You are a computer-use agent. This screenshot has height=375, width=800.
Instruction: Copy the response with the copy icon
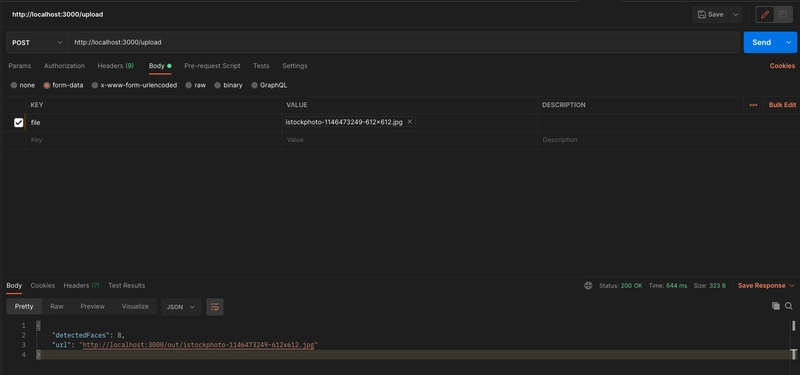pyautogui.click(x=776, y=306)
